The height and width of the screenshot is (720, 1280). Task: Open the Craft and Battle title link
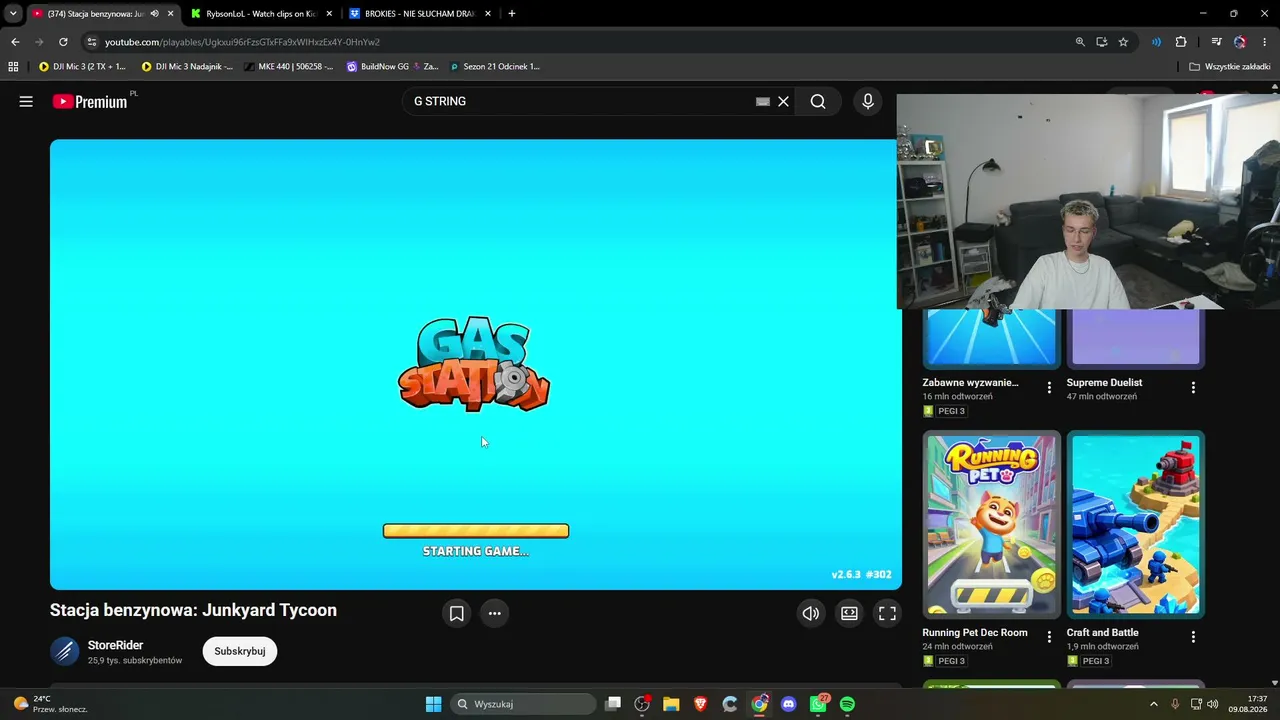tap(1102, 632)
